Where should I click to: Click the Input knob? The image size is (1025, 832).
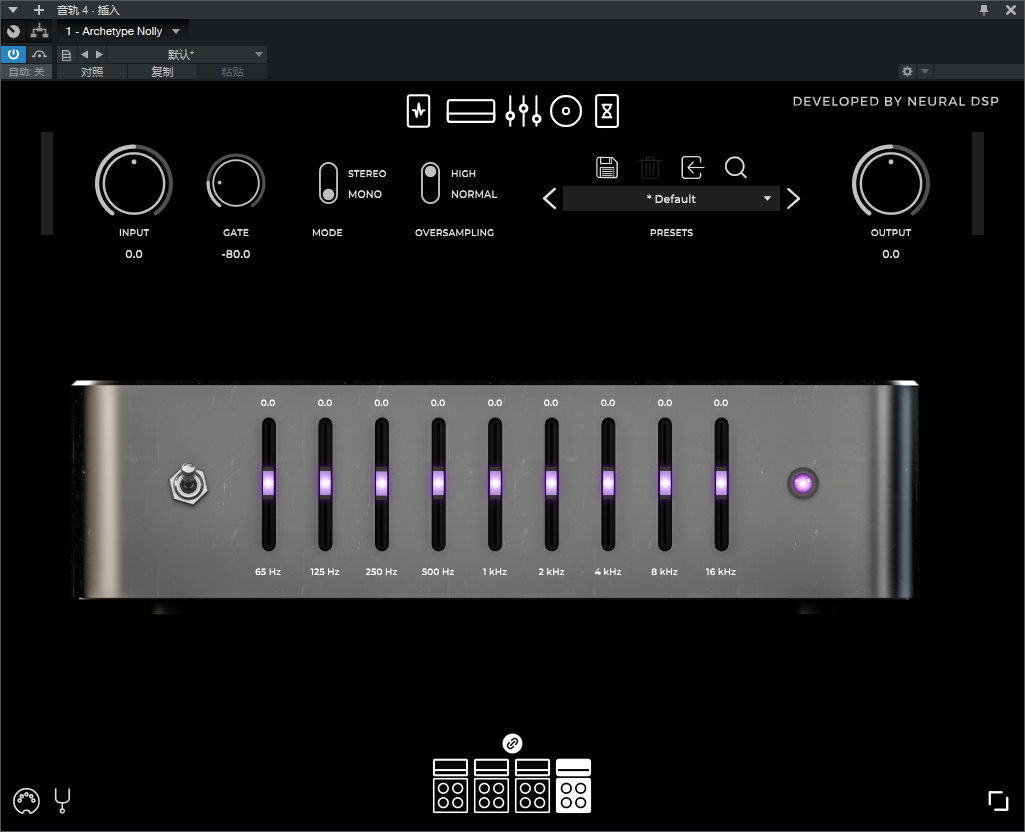tap(134, 182)
